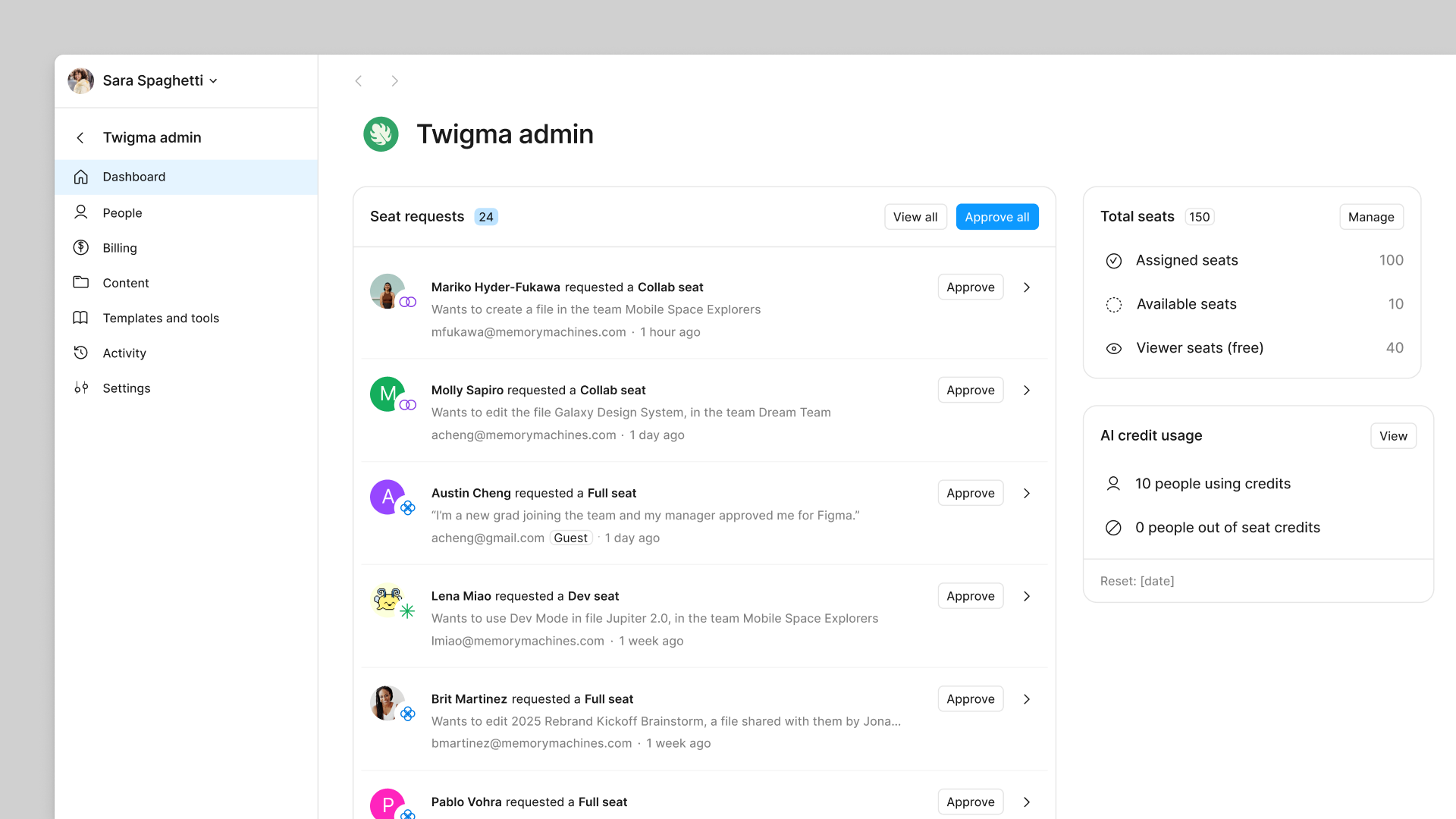Click Sara Spaghetti's profile avatar

[81, 80]
